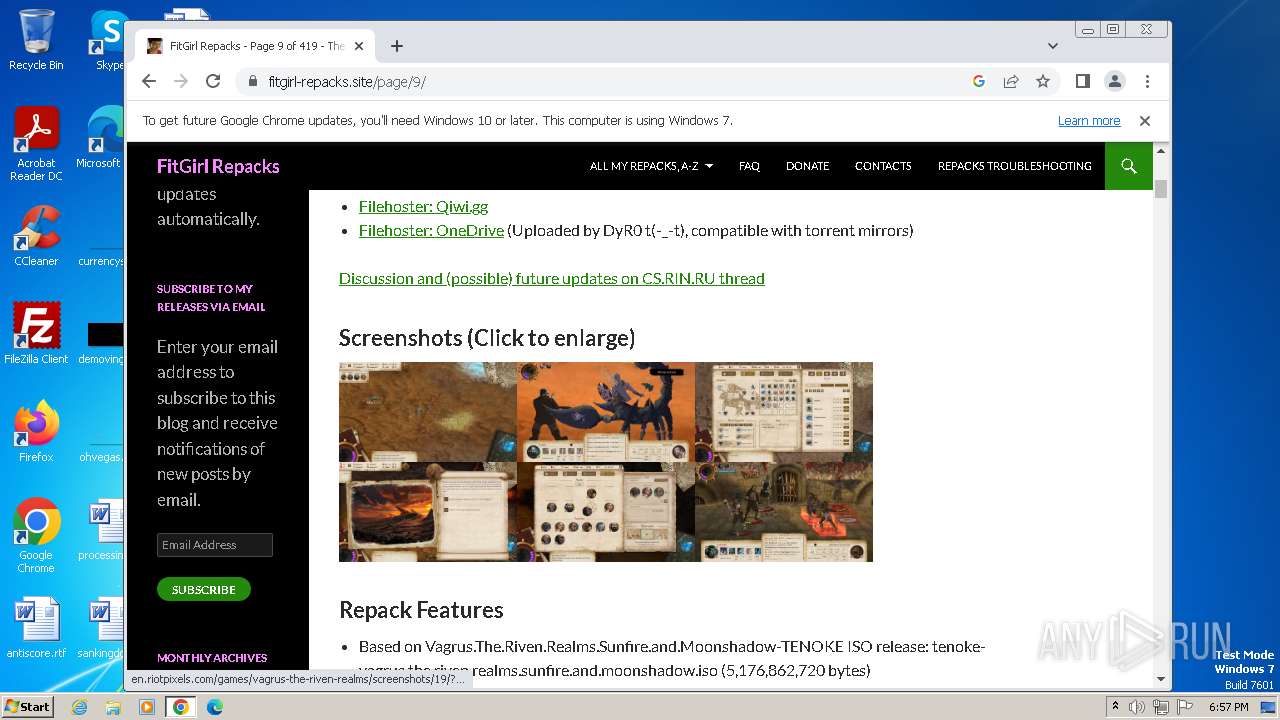Click the vertical scrollbar thumb
The width and height of the screenshot is (1280, 720).
coord(1161,189)
